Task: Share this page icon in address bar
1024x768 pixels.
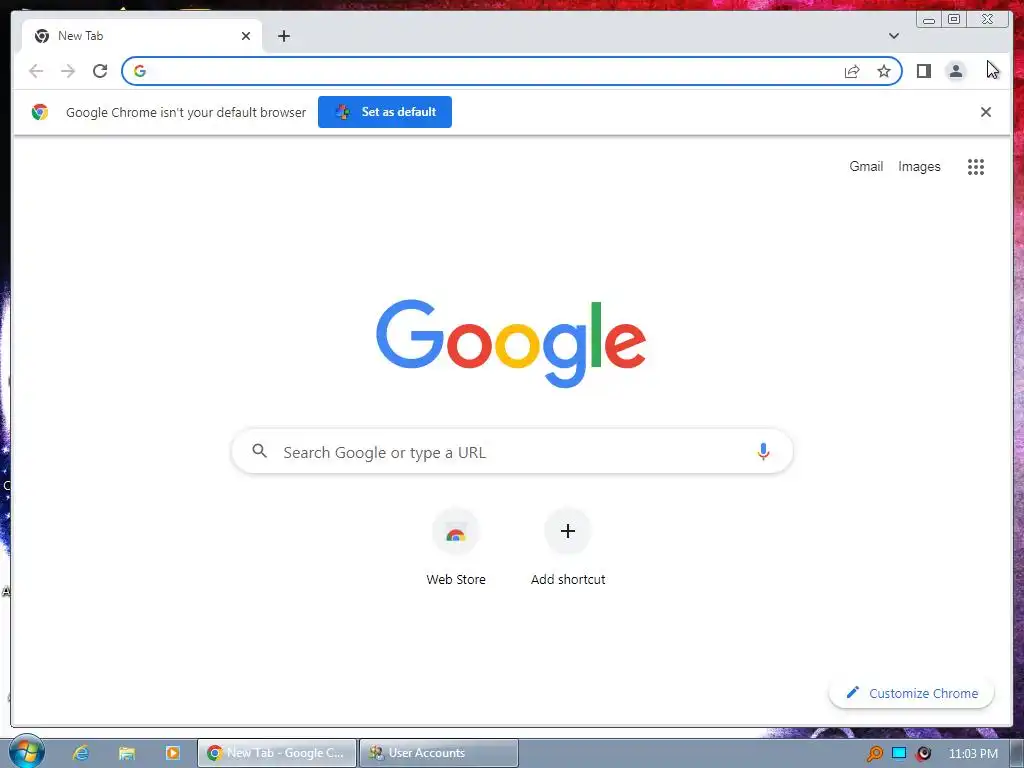Action: tap(852, 71)
